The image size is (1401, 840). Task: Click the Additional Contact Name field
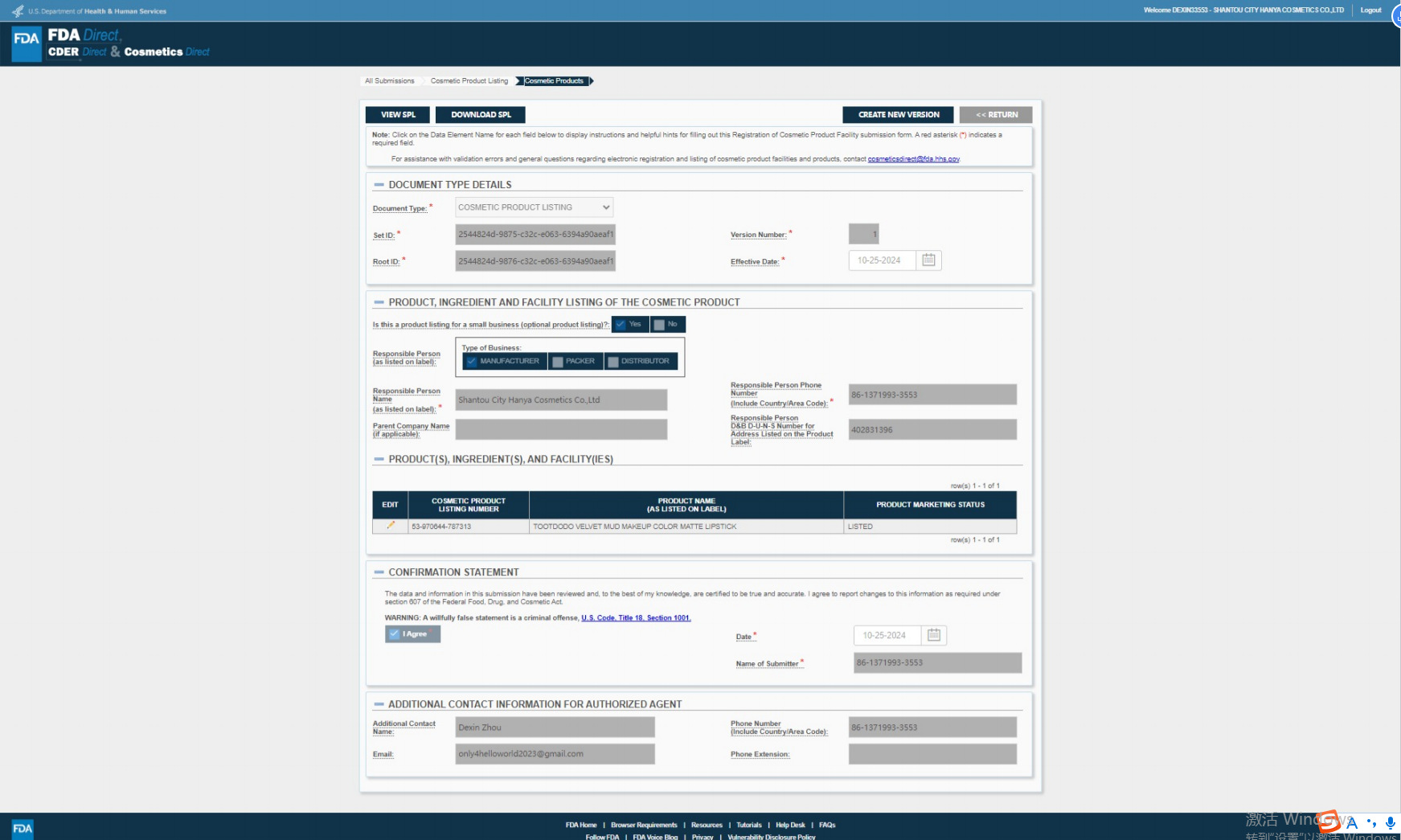tap(555, 727)
